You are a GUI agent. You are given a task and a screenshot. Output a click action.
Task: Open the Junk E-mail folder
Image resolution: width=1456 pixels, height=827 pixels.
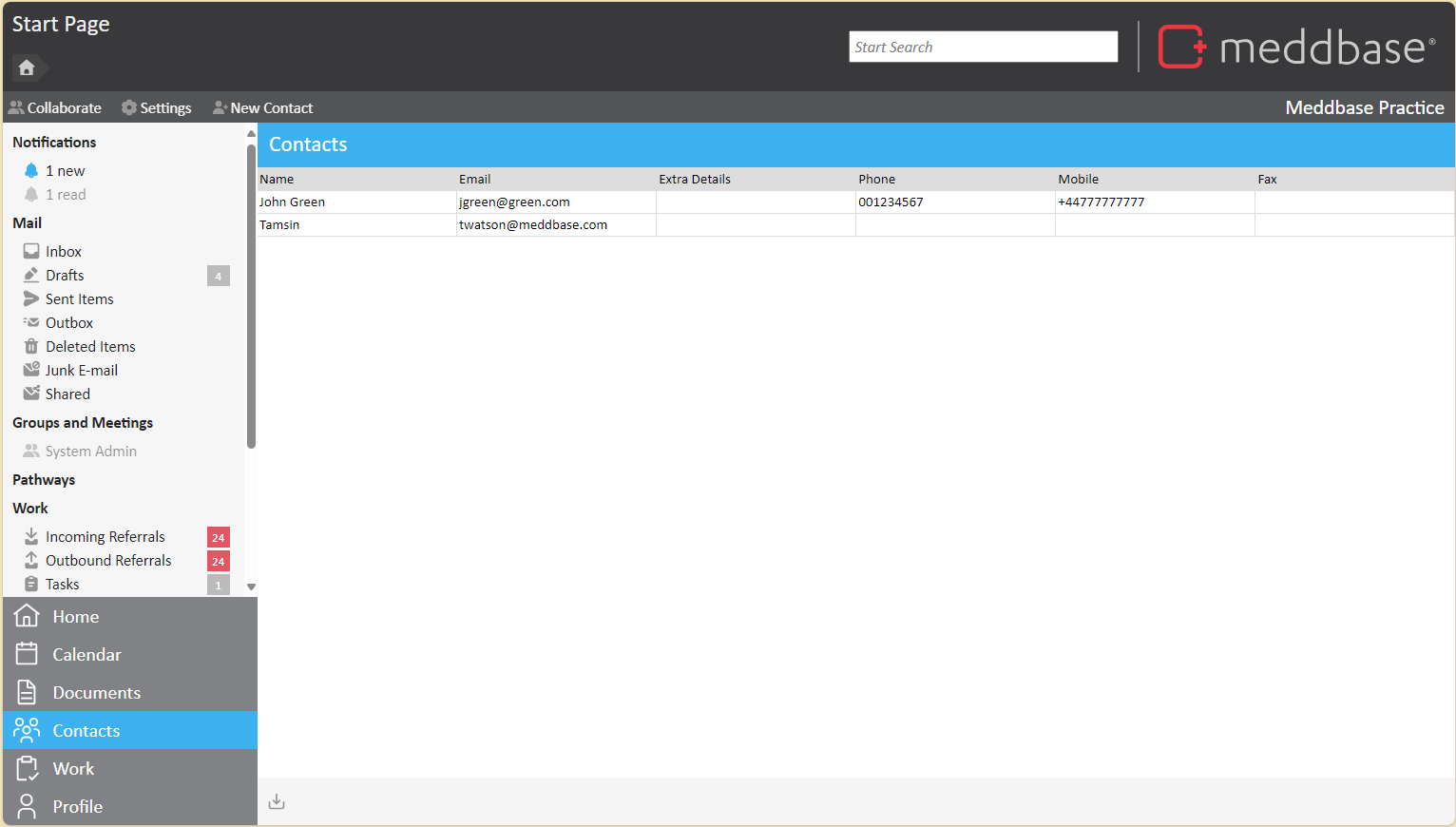81,371
